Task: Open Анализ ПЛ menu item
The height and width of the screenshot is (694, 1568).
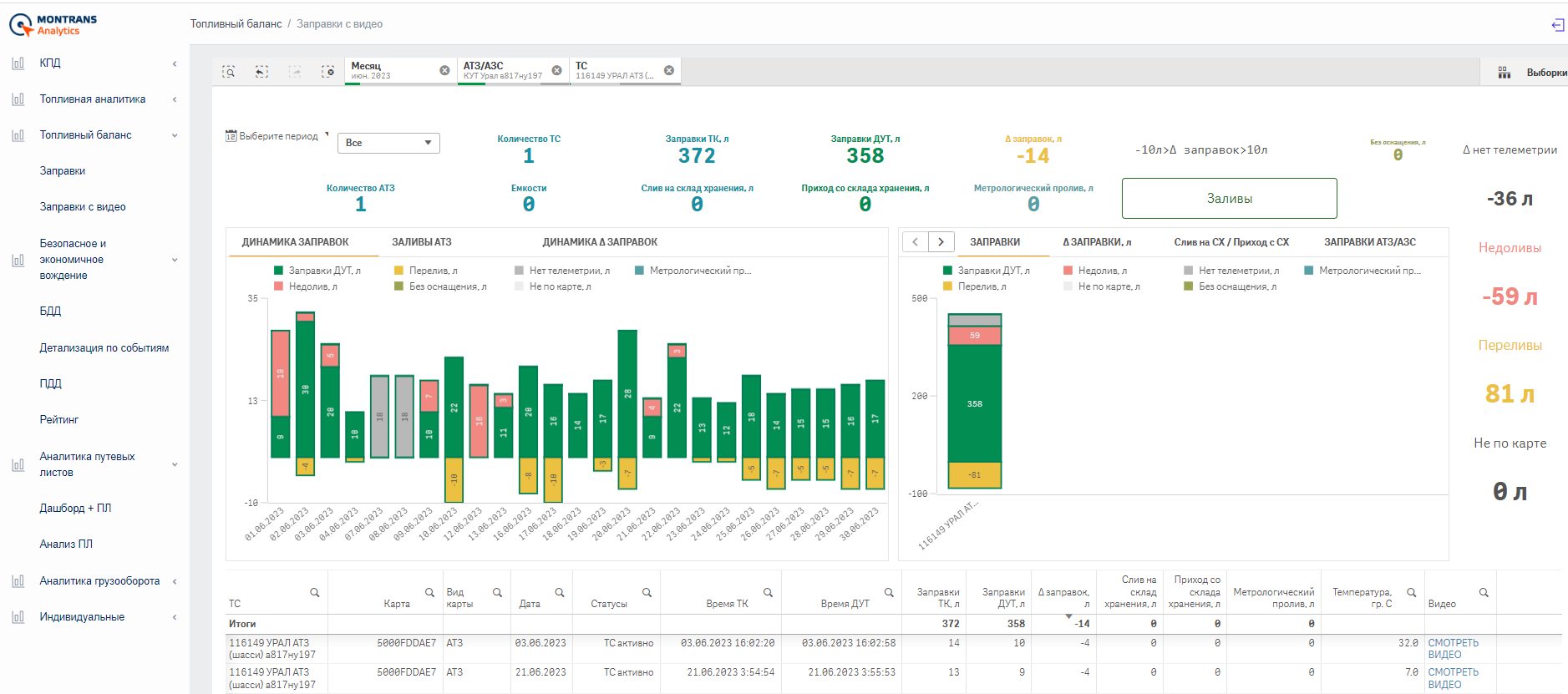Action: pyautogui.click(x=66, y=545)
